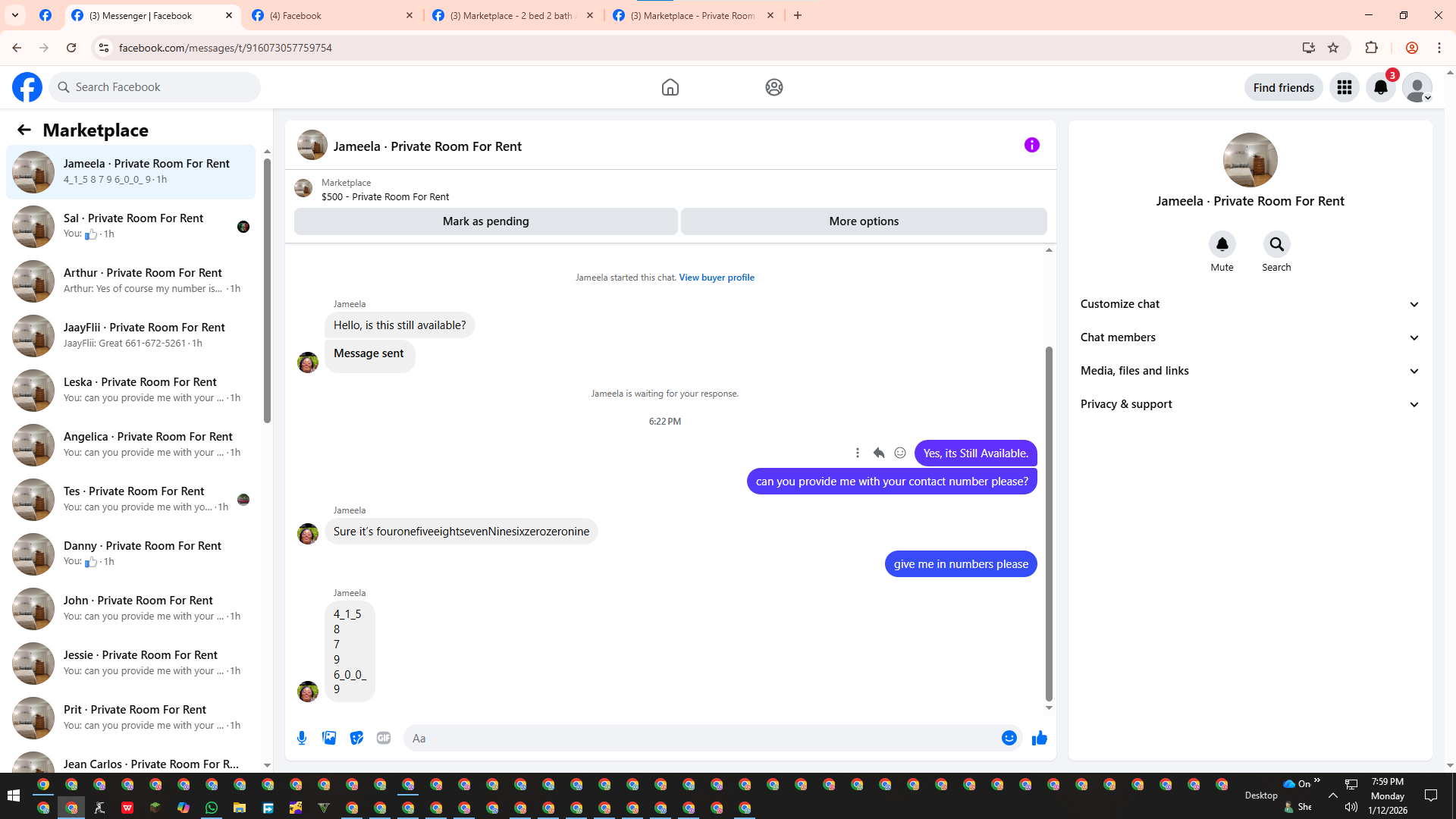Click reply arrow on 'Yes, its Still Available' message
The width and height of the screenshot is (1456, 819).
coord(879,453)
